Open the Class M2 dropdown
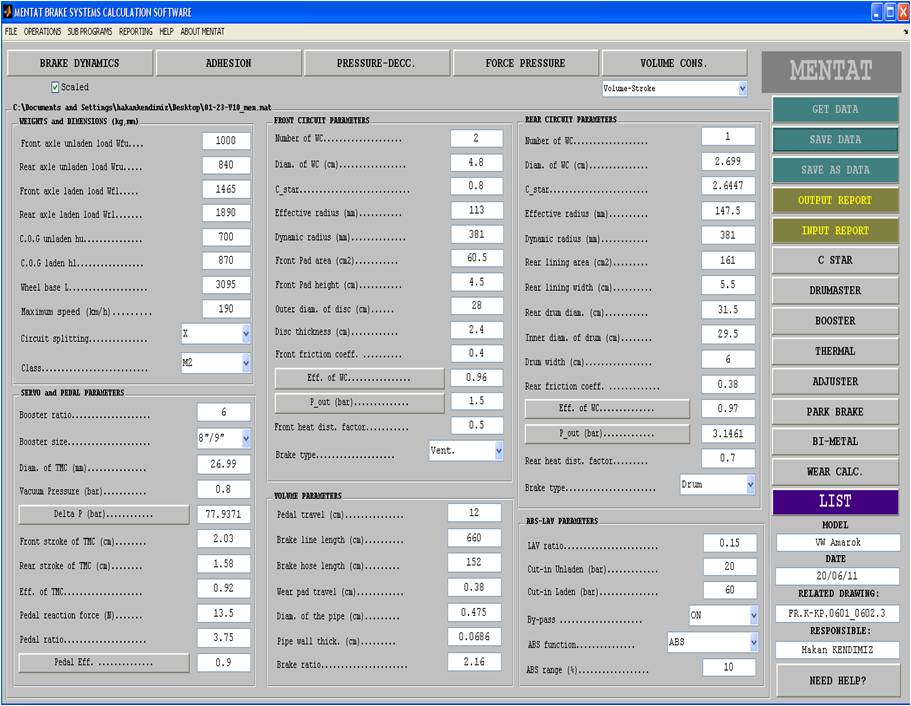911x706 pixels. pos(216,364)
